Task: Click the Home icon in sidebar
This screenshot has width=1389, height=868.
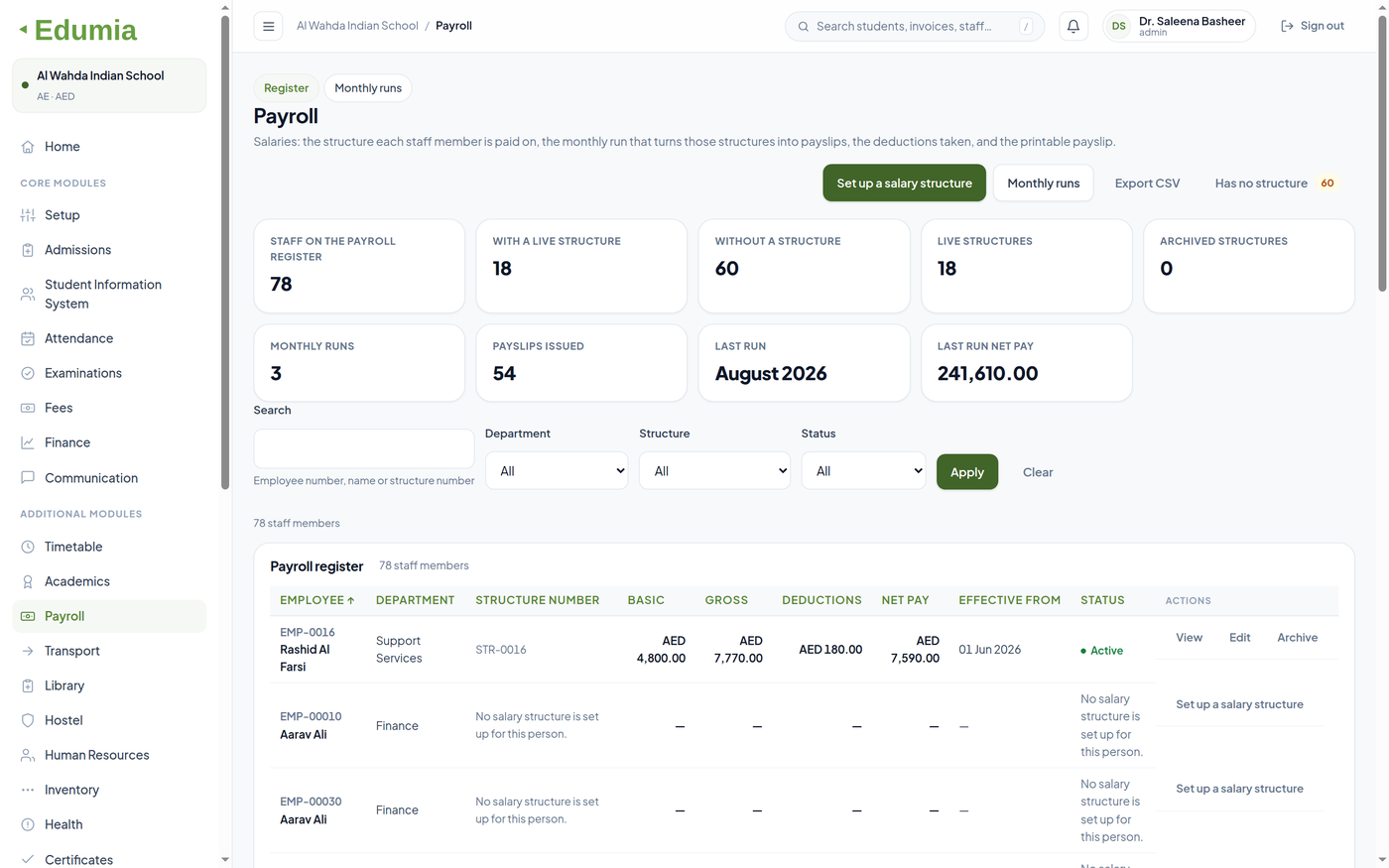Action: point(28,147)
